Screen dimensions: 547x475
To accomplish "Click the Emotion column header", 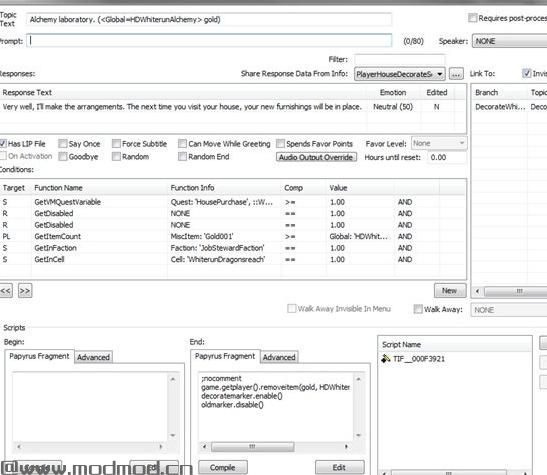I will [x=393, y=92].
